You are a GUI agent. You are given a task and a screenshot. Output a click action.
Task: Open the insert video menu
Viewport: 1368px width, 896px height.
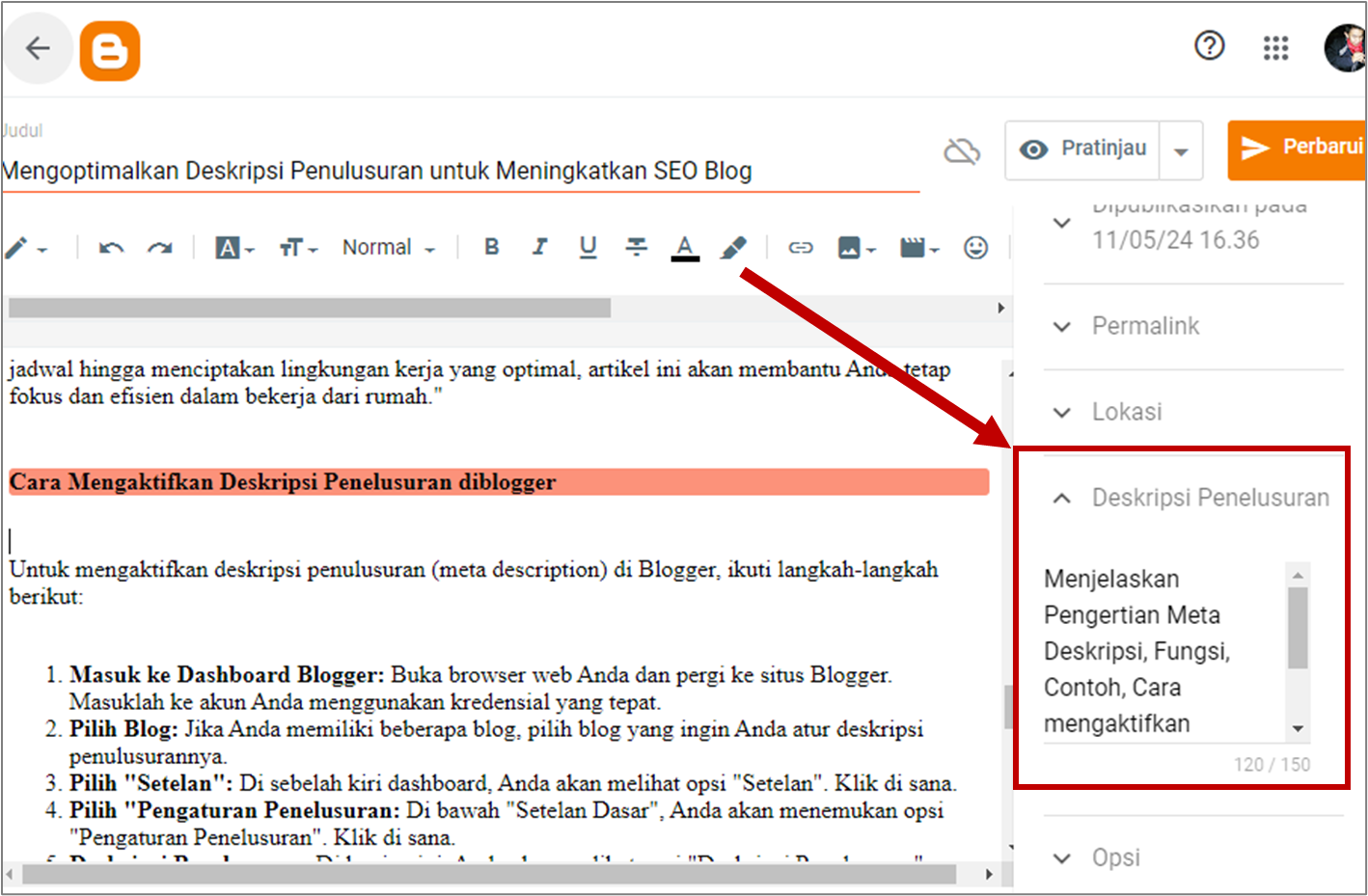coord(918,248)
